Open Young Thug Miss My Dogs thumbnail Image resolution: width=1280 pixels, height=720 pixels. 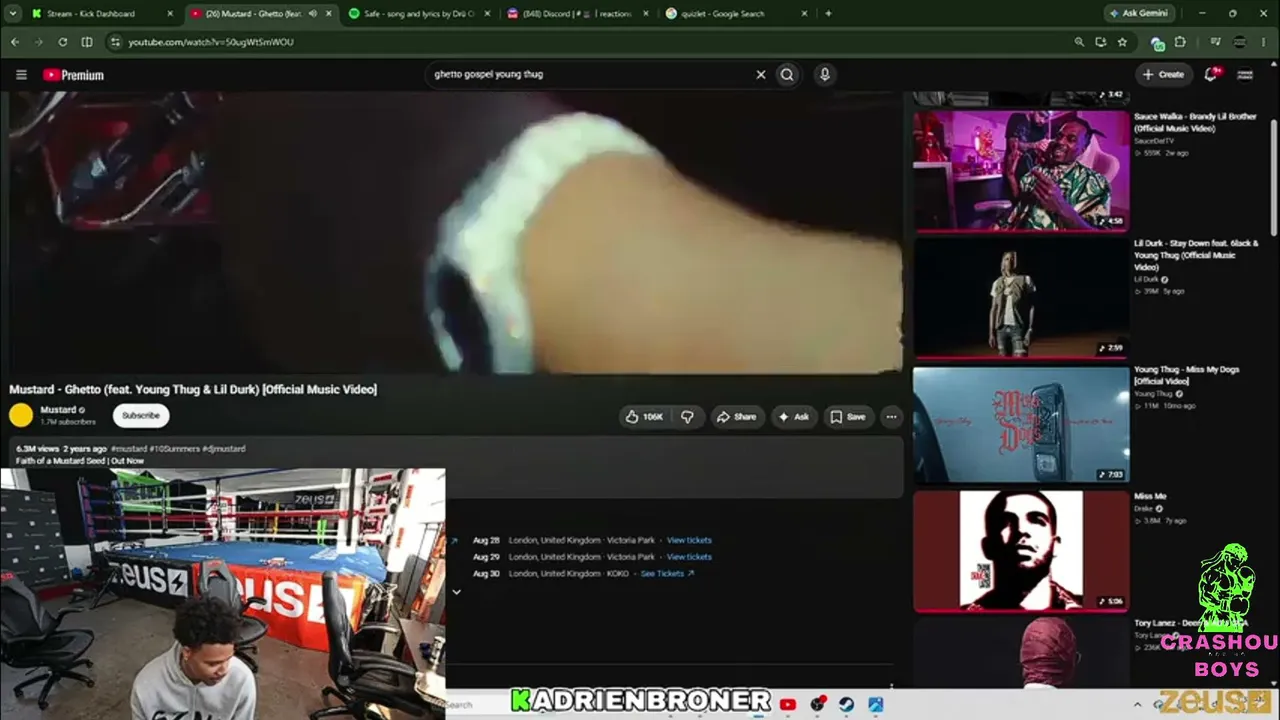(x=1021, y=424)
